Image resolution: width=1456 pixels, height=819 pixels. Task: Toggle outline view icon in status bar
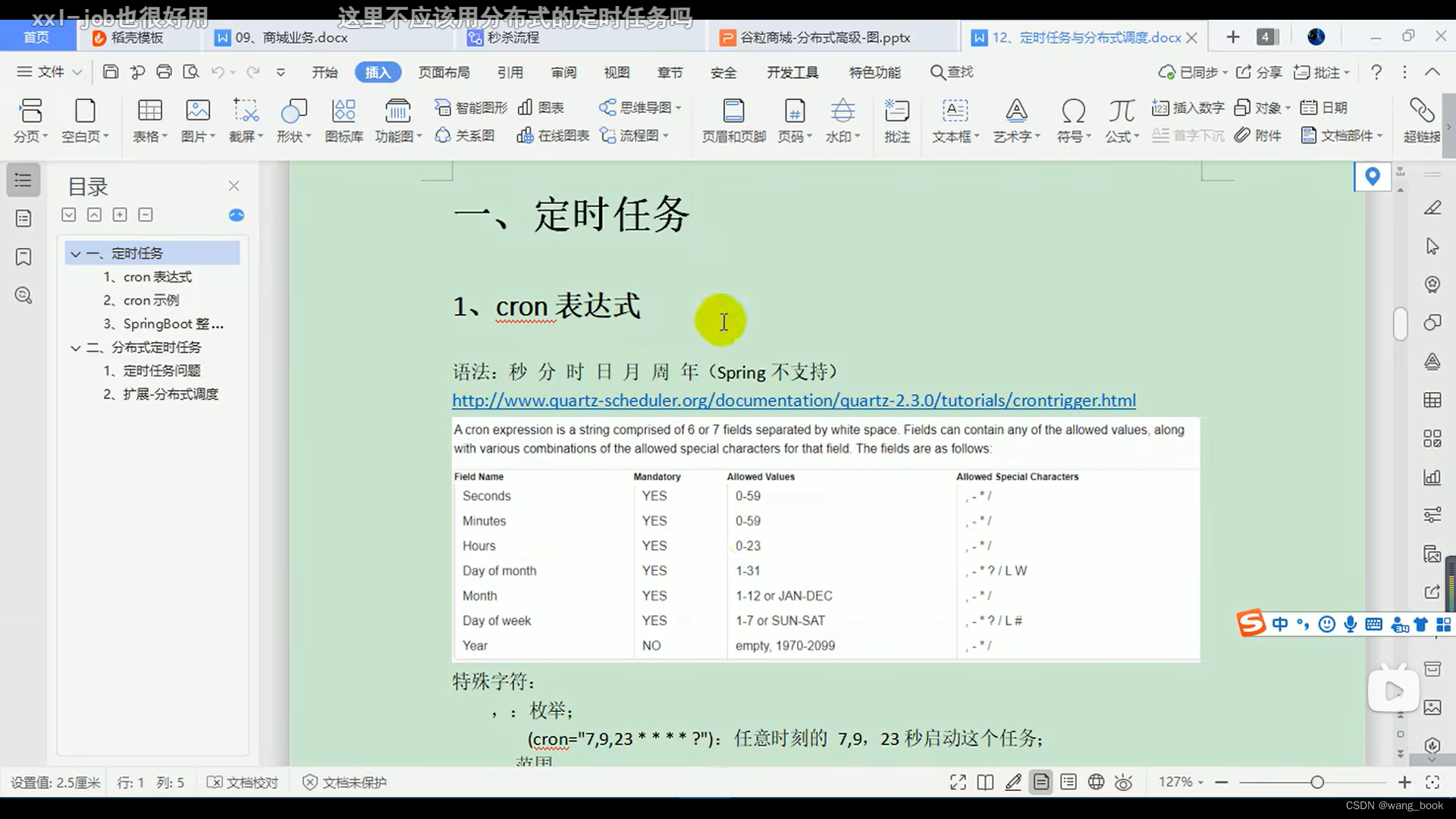(x=1068, y=783)
